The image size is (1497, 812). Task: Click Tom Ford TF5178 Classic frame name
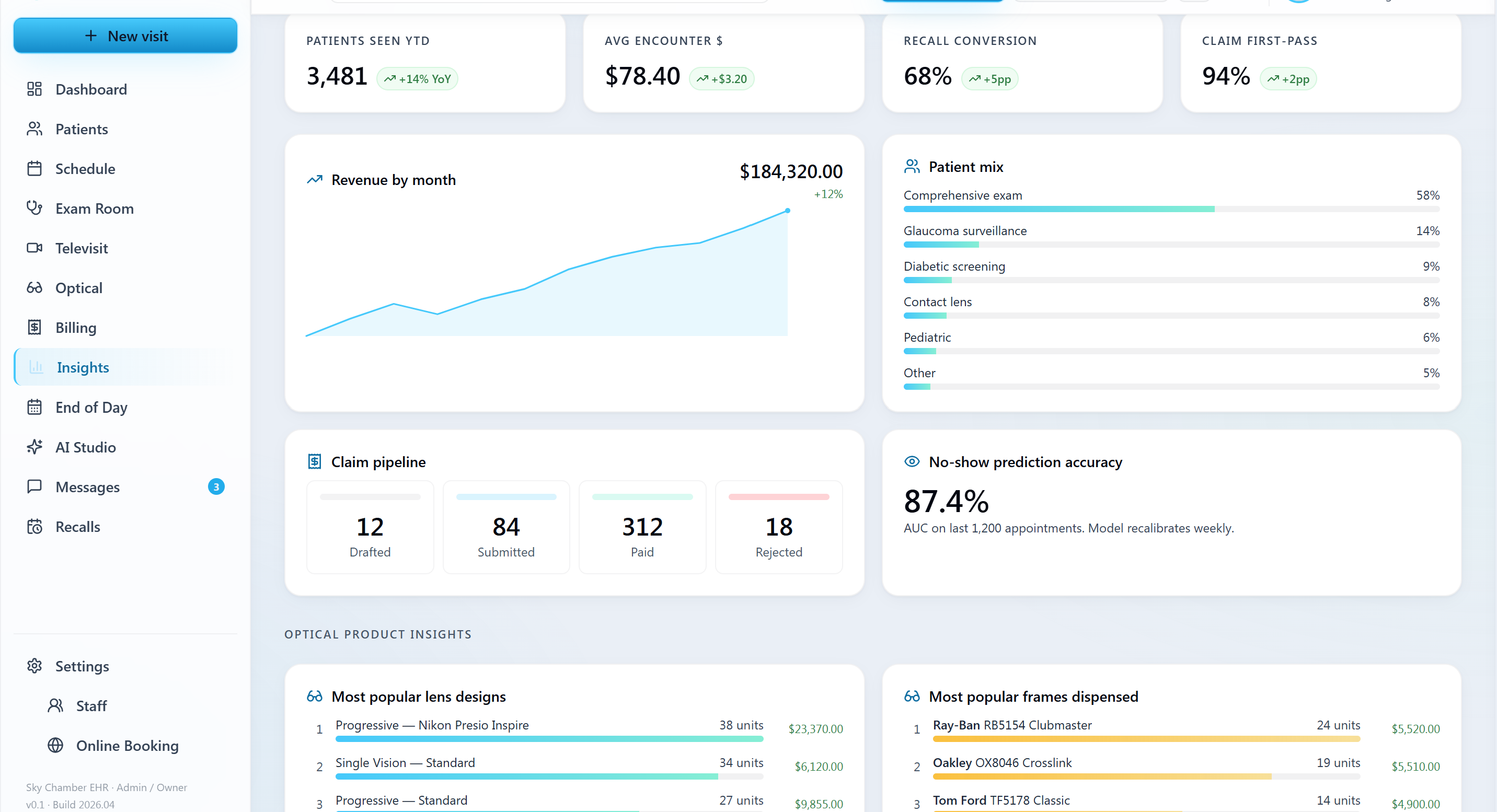point(1001,801)
